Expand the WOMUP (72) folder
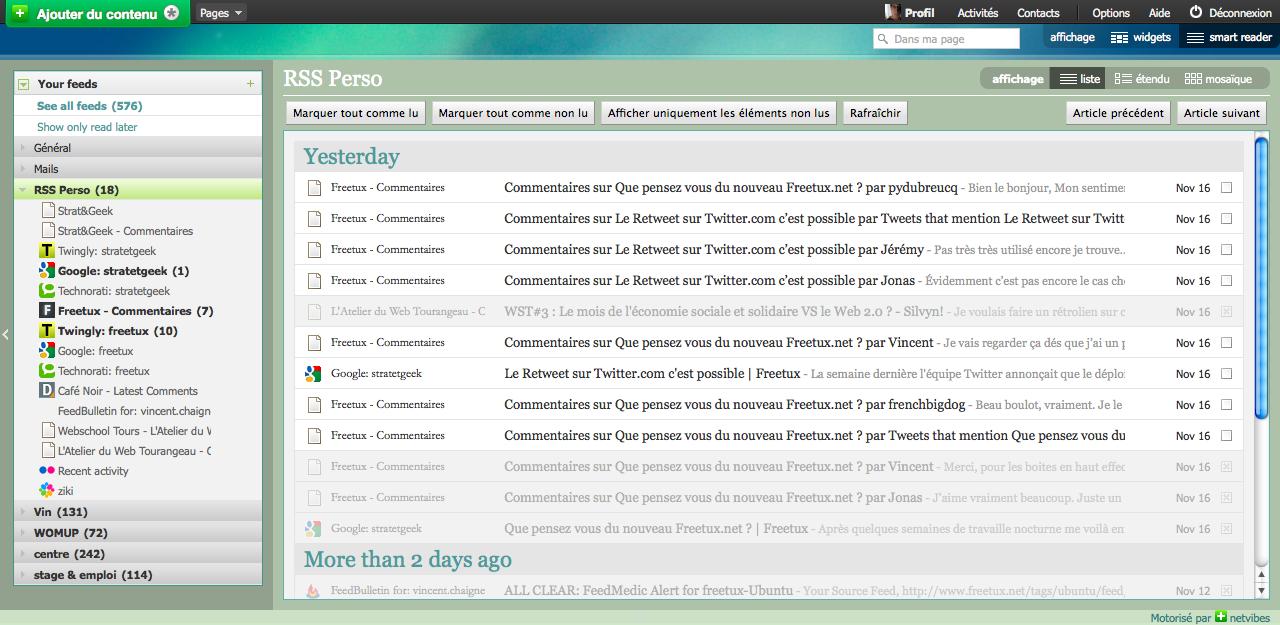The width and height of the screenshot is (1280, 625). [x=23, y=533]
